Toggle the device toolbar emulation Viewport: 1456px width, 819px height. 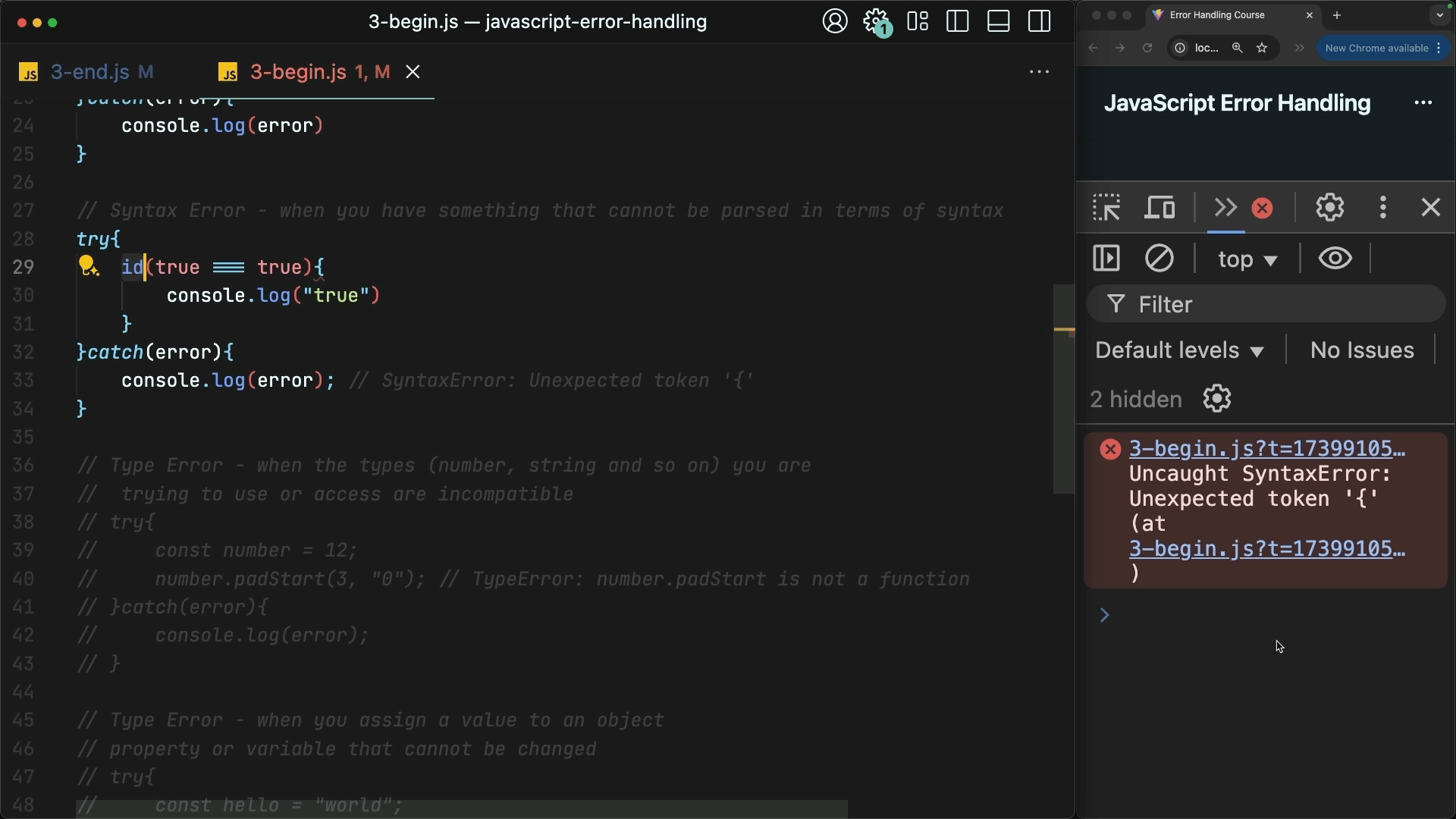1159,208
